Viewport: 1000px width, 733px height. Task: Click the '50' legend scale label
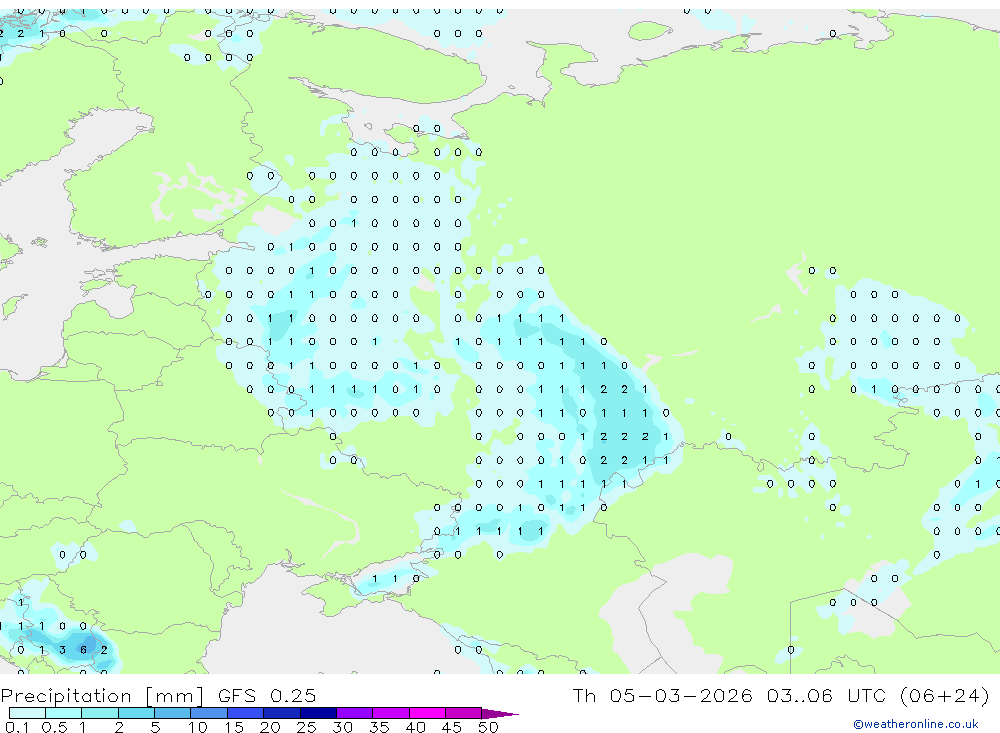[x=488, y=727]
